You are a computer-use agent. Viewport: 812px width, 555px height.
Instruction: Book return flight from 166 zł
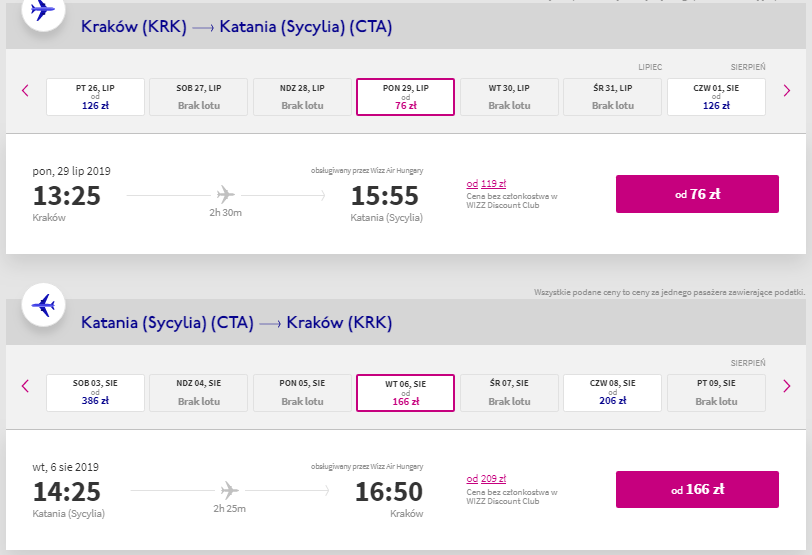(697, 489)
